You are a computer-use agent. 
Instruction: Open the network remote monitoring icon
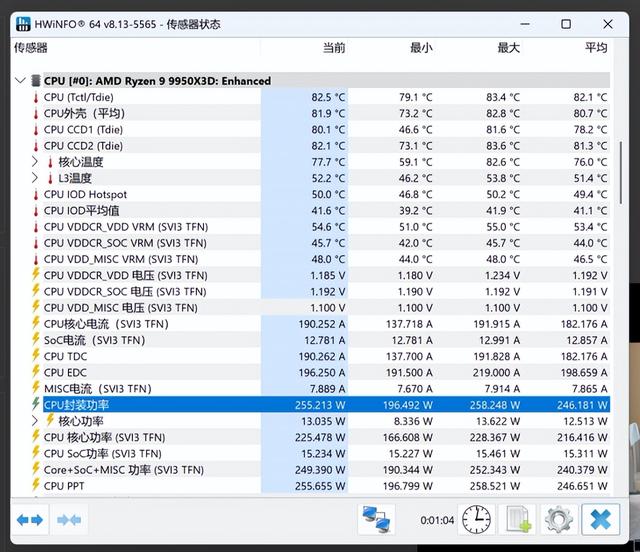click(376, 520)
